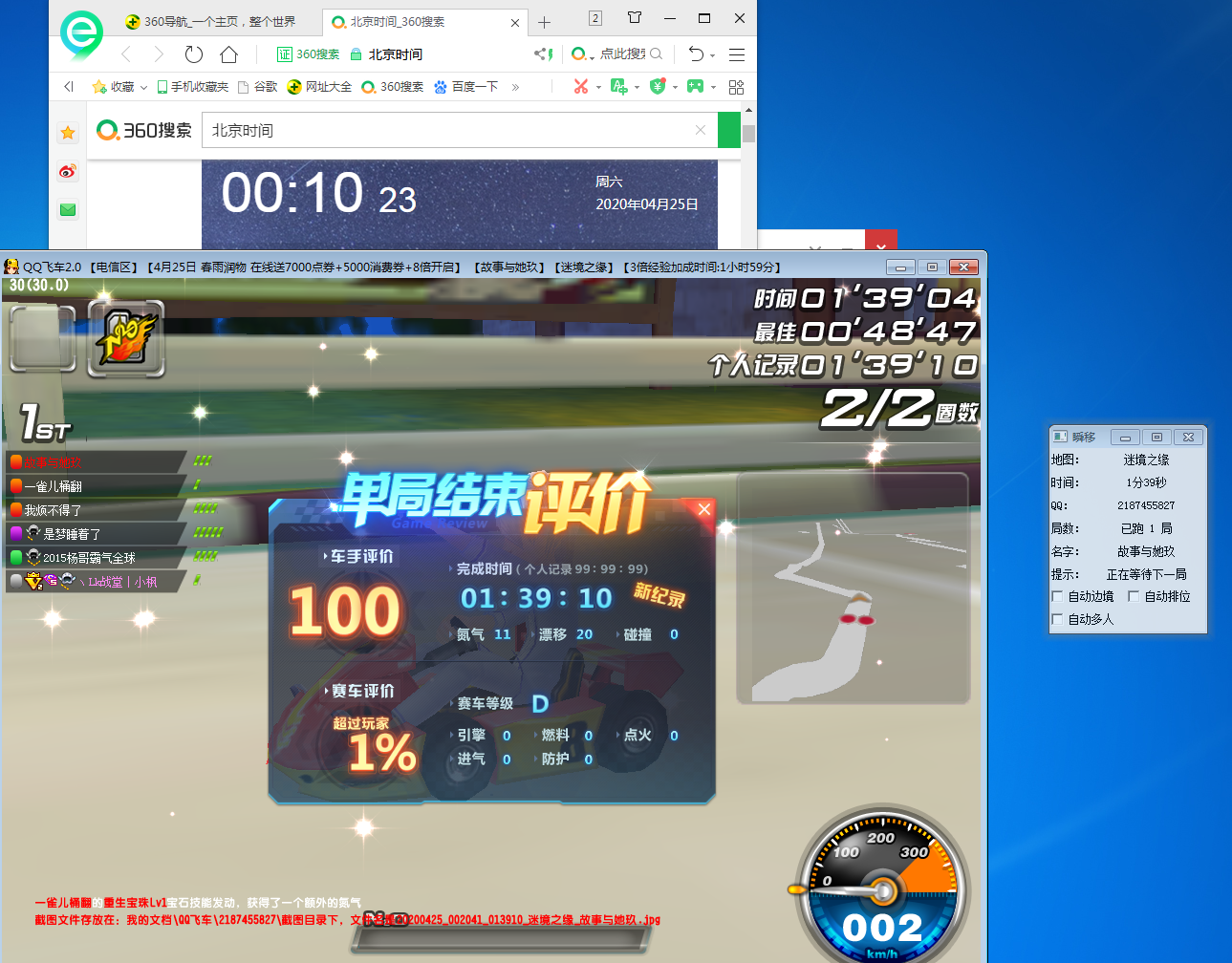Click the undo closed tab icon
Image resolution: width=1232 pixels, height=963 pixels.
click(696, 53)
